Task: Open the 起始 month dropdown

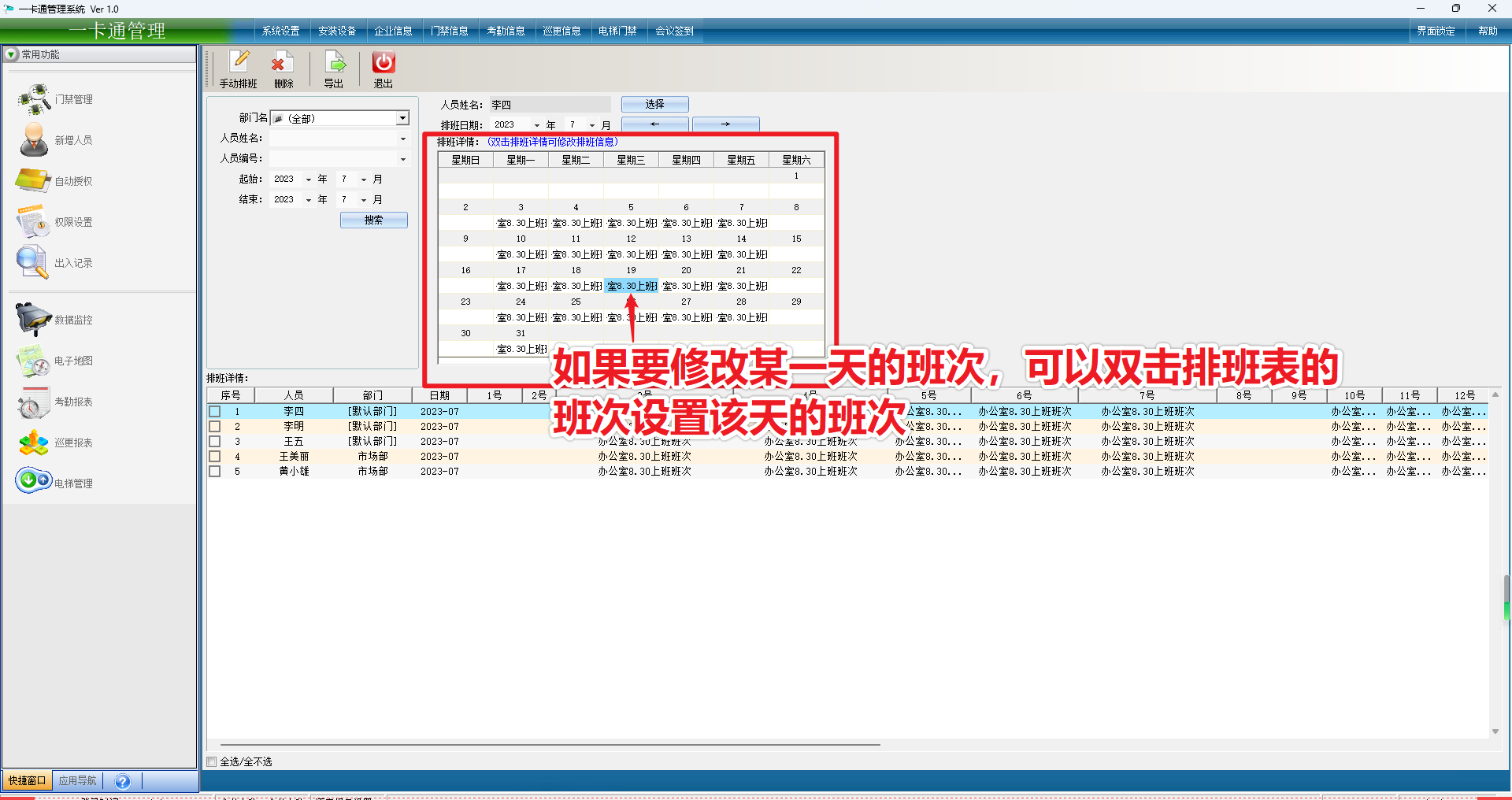Action: [364, 180]
